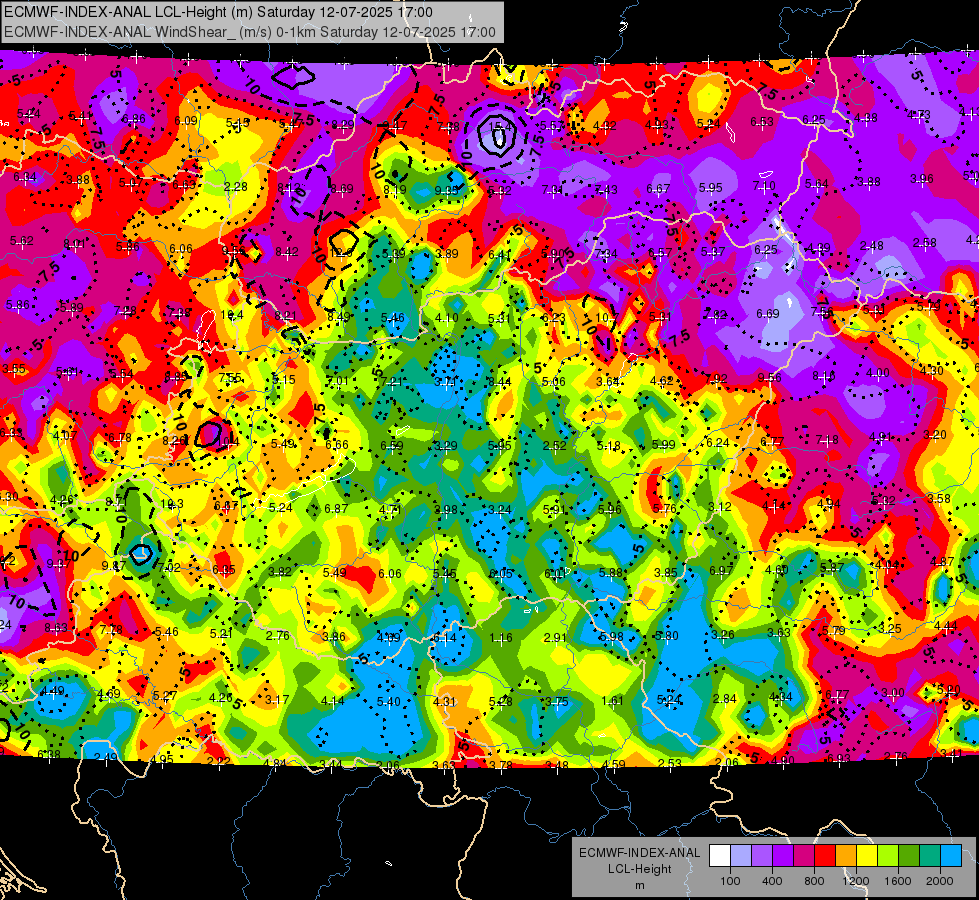Click the grid value '3.64'

pos(608,381)
